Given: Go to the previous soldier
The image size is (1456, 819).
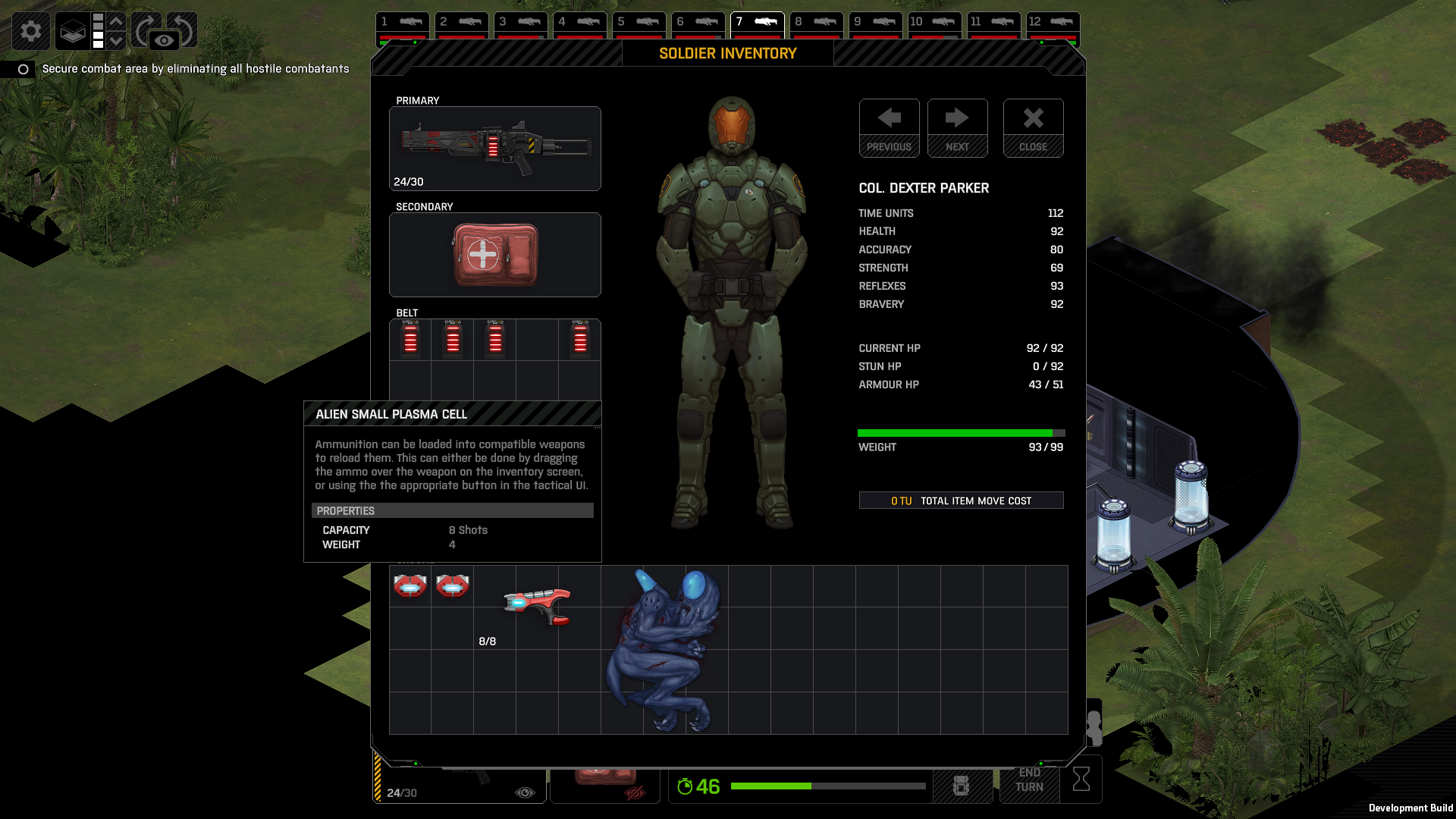Looking at the screenshot, I should click(889, 128).
